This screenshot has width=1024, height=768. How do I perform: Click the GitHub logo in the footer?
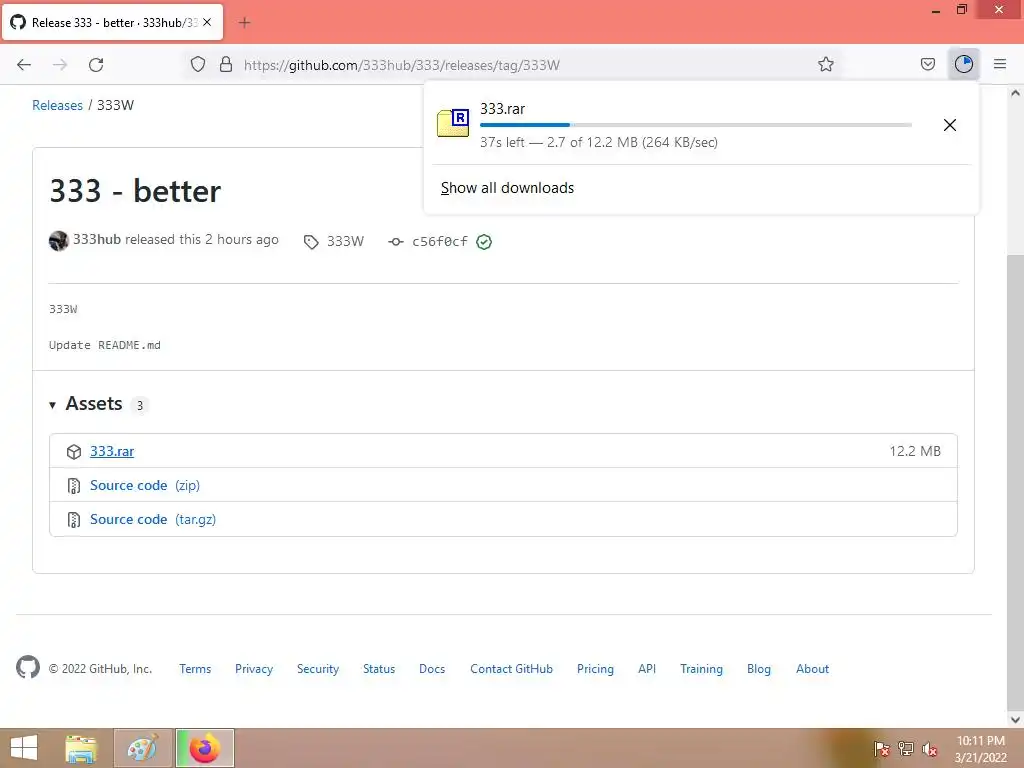coord(28,667)
